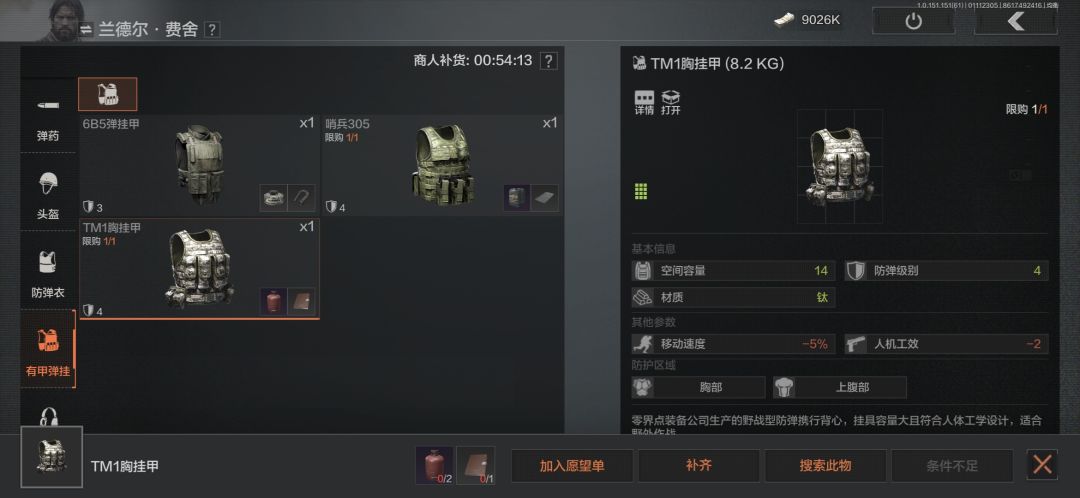Screen dimensions: 1080x498
Task: Click the power button icon
Action: point(913,21)
